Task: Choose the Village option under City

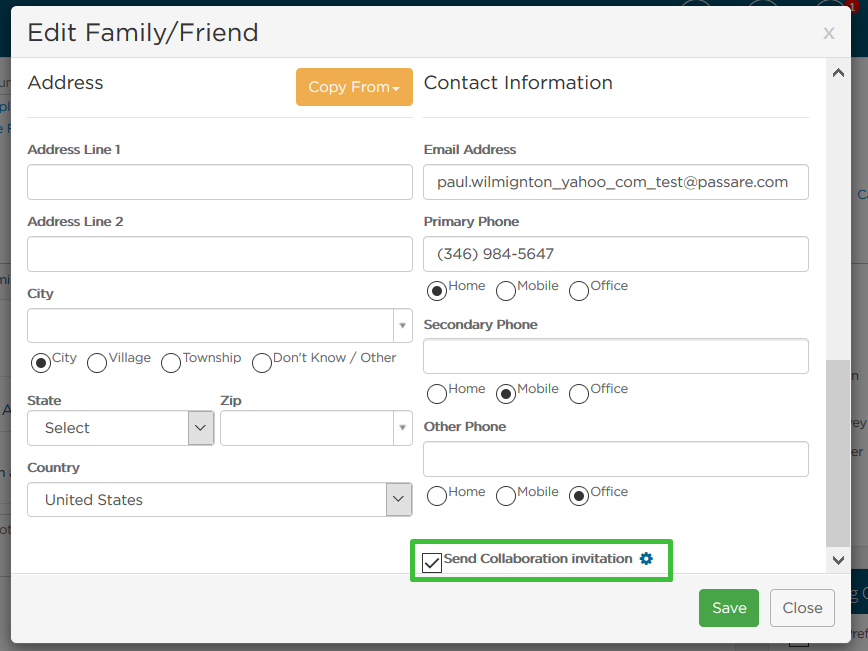Action: pyautogui.click(x=96, y=363)
